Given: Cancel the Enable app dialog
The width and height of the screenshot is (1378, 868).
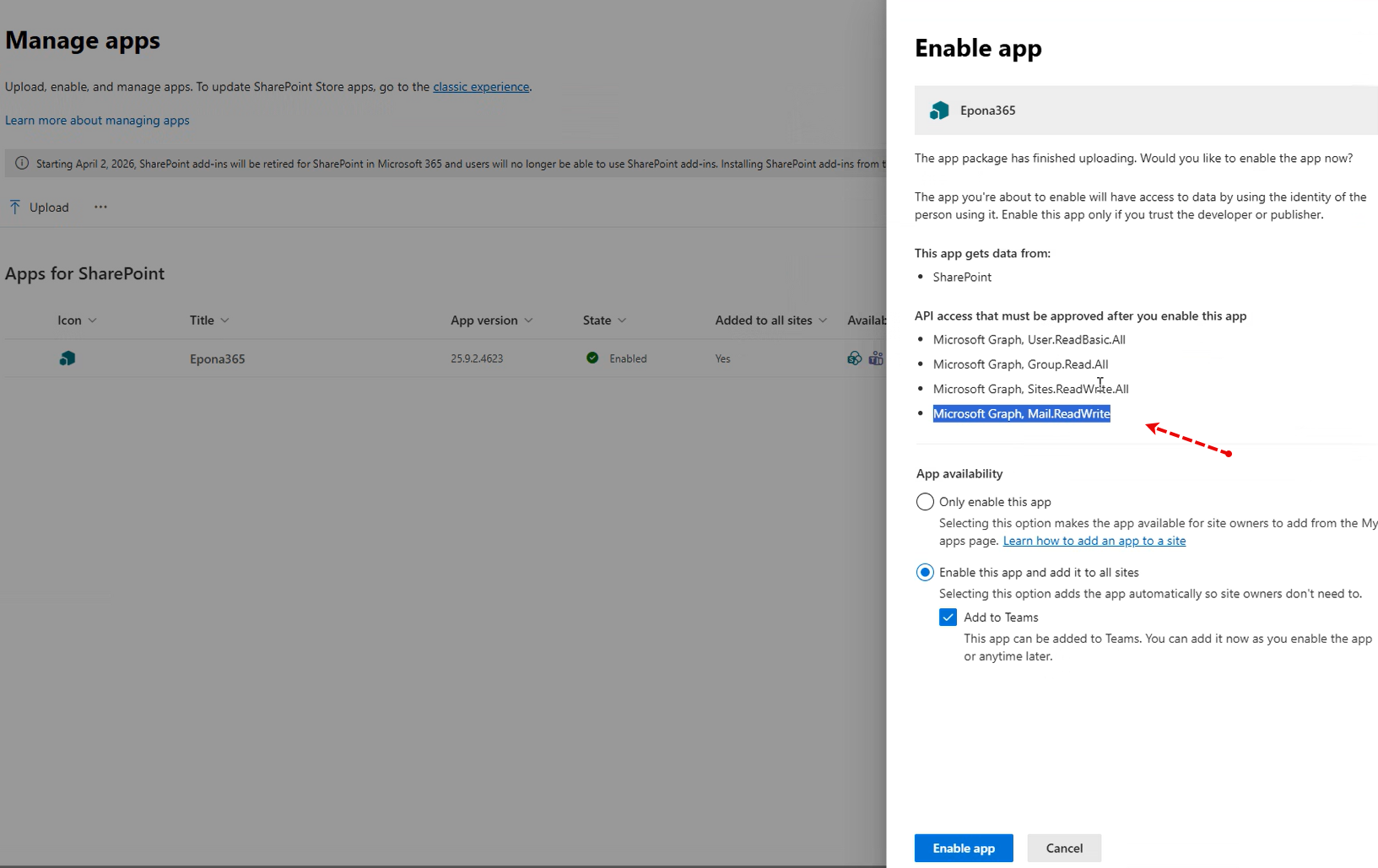Looking at the screenshot, I should point(1063,848).
